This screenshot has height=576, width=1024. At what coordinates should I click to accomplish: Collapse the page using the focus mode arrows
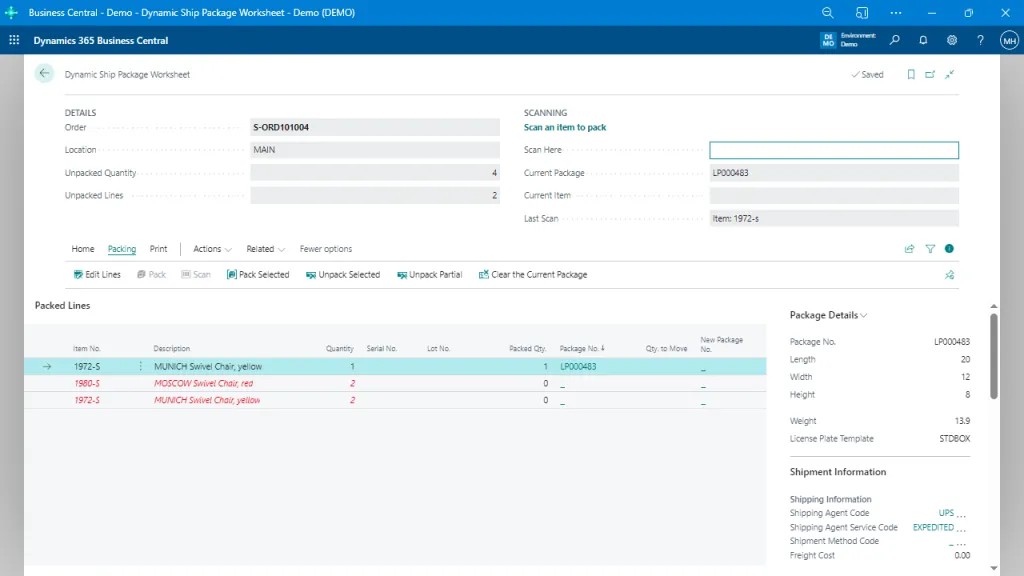[950, 74]
